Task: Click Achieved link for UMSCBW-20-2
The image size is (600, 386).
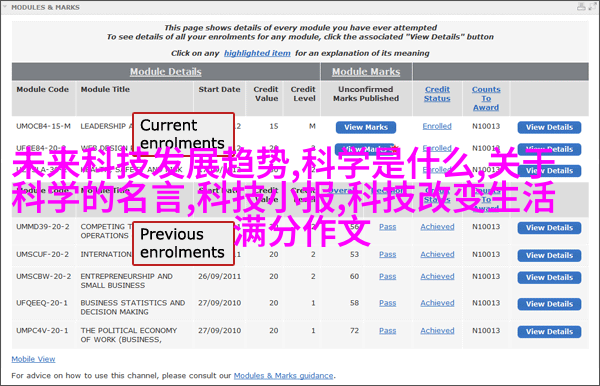Action: coord(437,277)
